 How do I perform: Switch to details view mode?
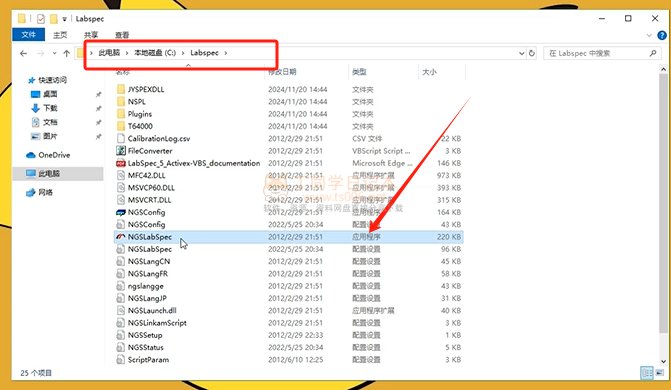click(x=647, y=373)
